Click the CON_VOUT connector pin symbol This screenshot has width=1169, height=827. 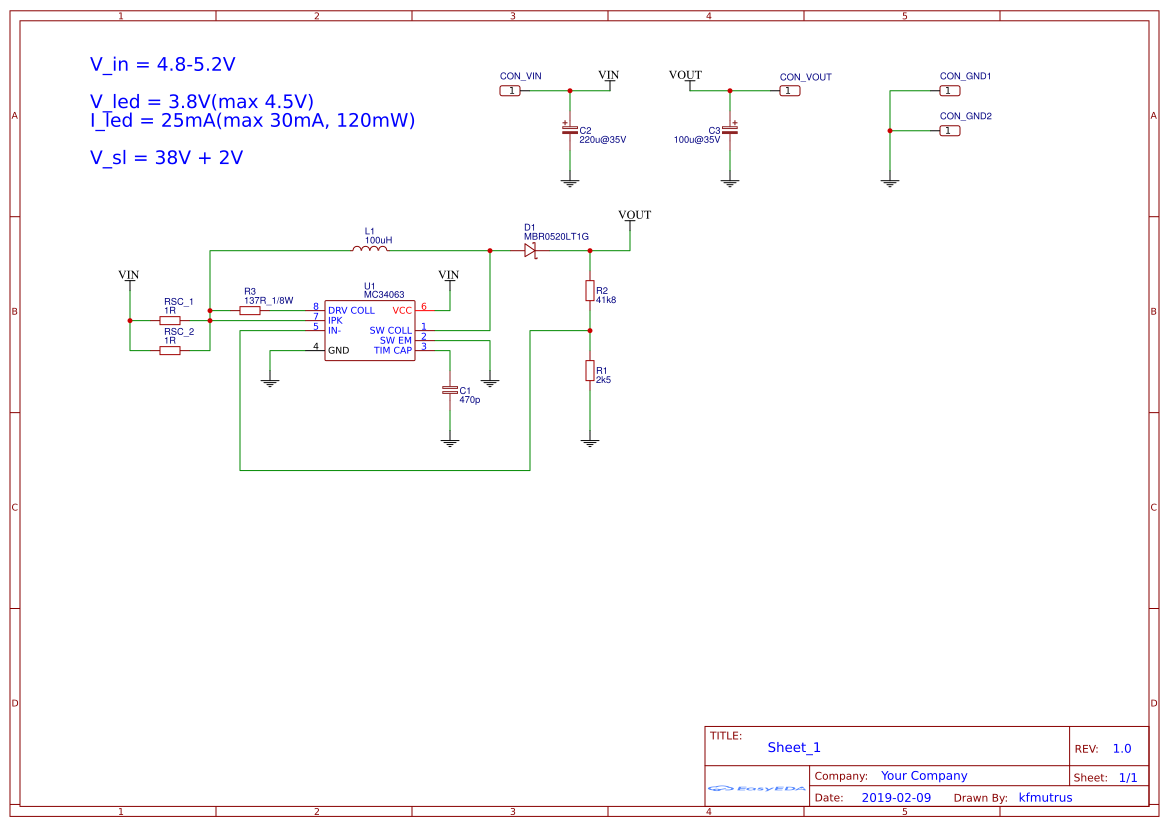click(790, 91)
